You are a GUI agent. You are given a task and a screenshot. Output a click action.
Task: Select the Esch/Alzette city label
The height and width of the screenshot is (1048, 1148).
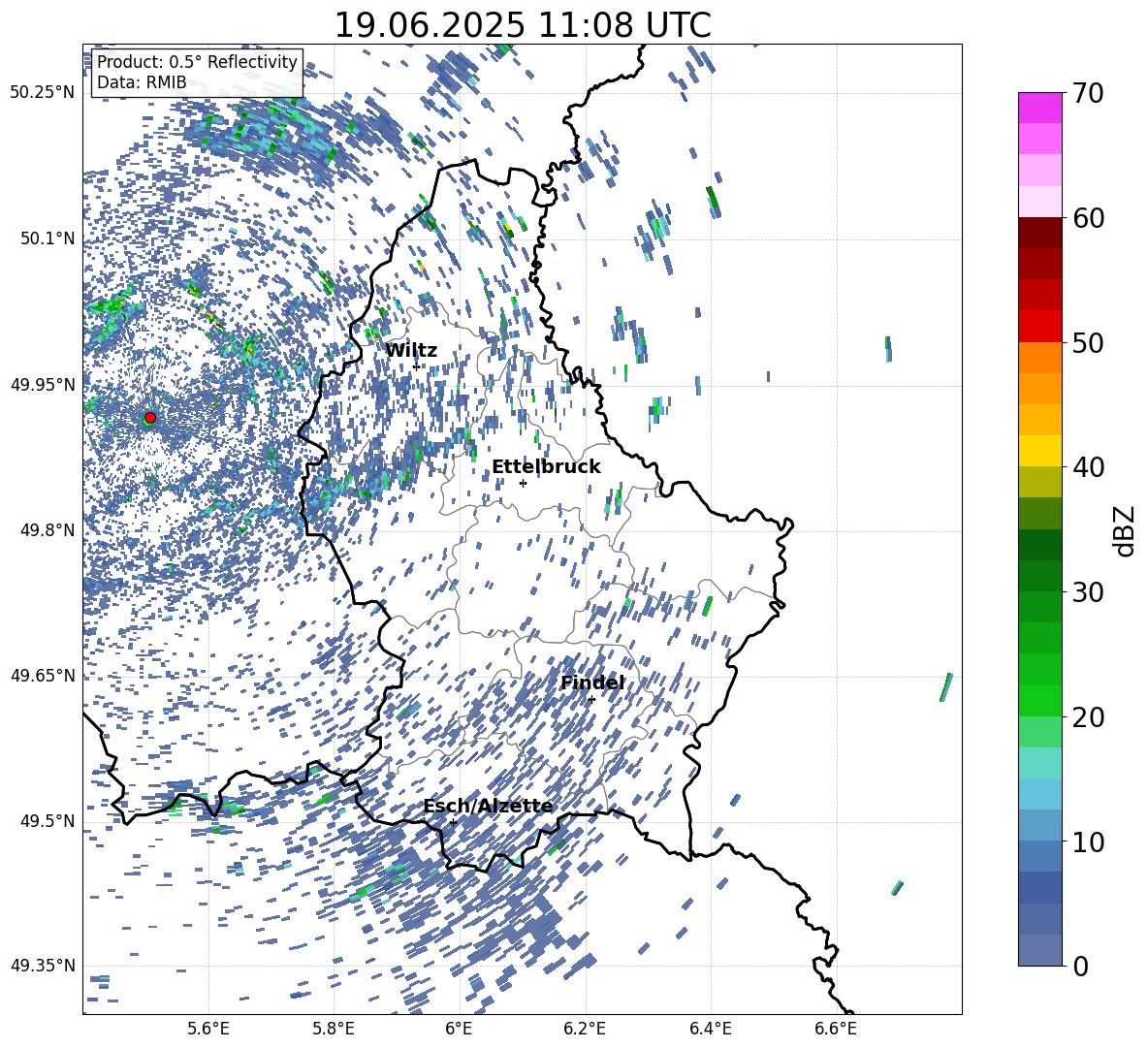tap(488, 807)
